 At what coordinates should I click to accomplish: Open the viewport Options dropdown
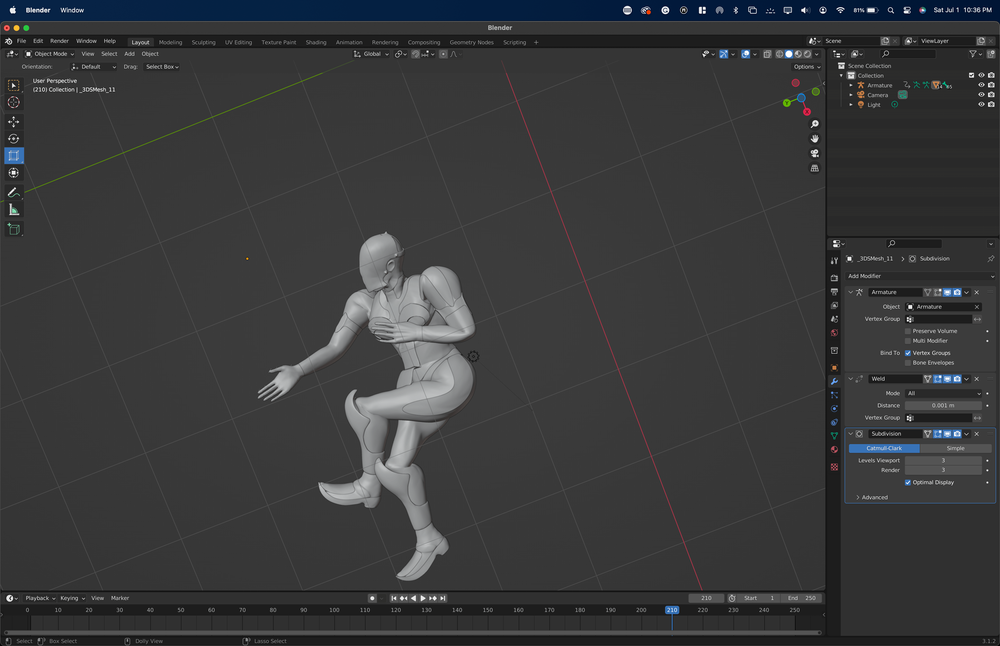(807, 66)
